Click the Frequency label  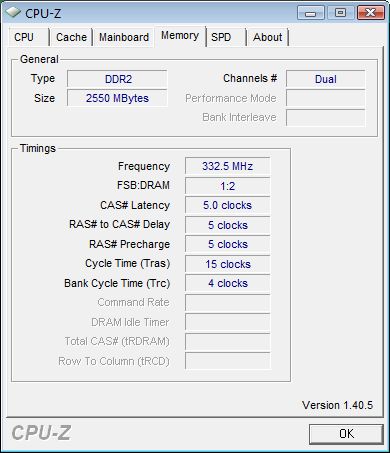tap(144, 166)
